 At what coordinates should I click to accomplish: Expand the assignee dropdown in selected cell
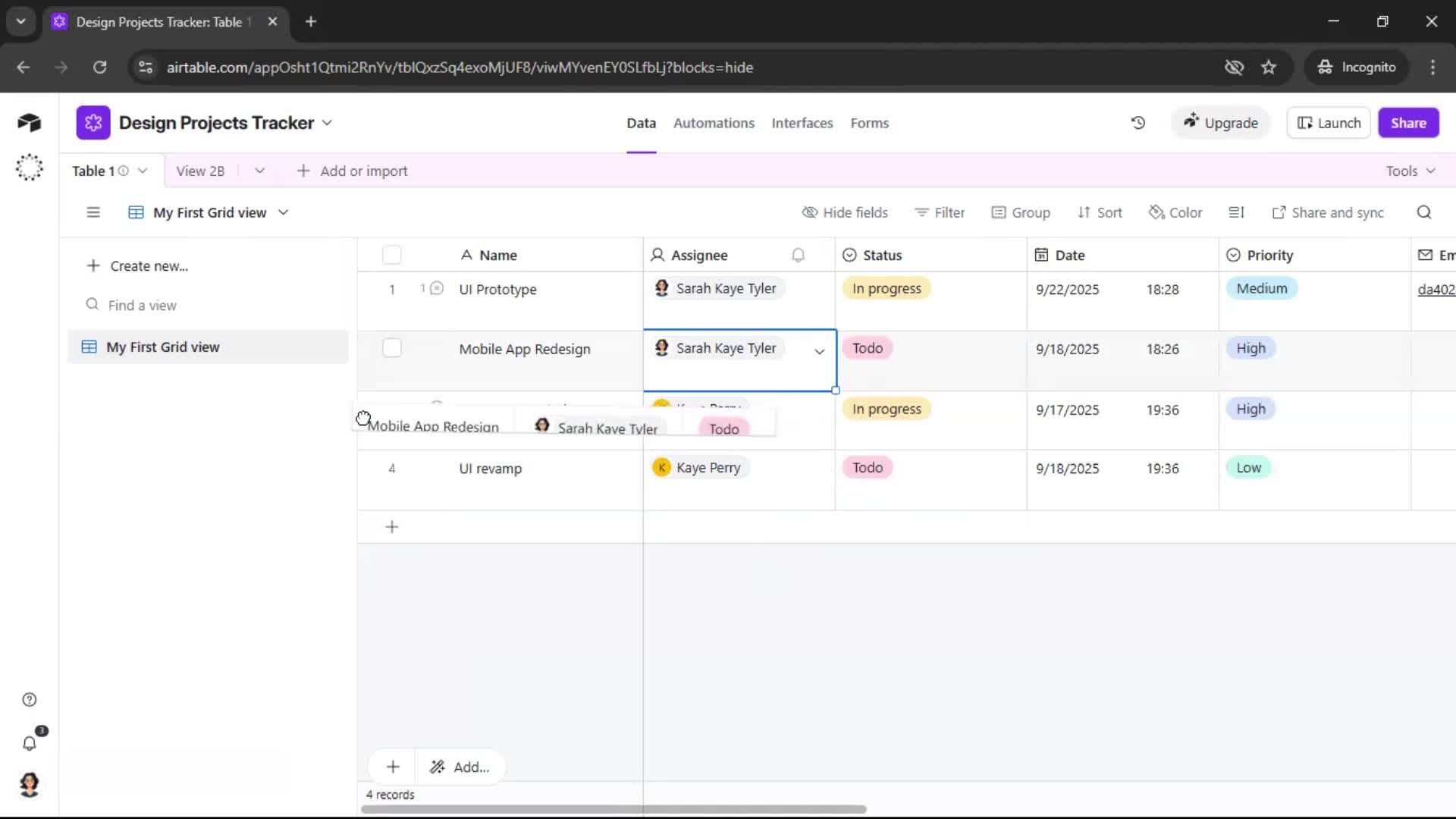tap(819, 351)
